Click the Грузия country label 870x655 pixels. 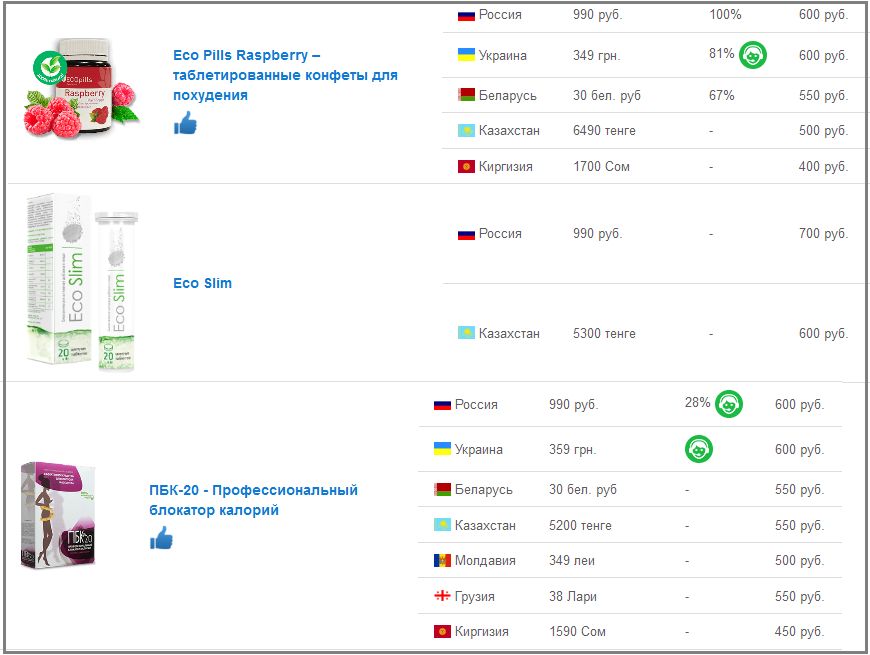pos(475,596)
